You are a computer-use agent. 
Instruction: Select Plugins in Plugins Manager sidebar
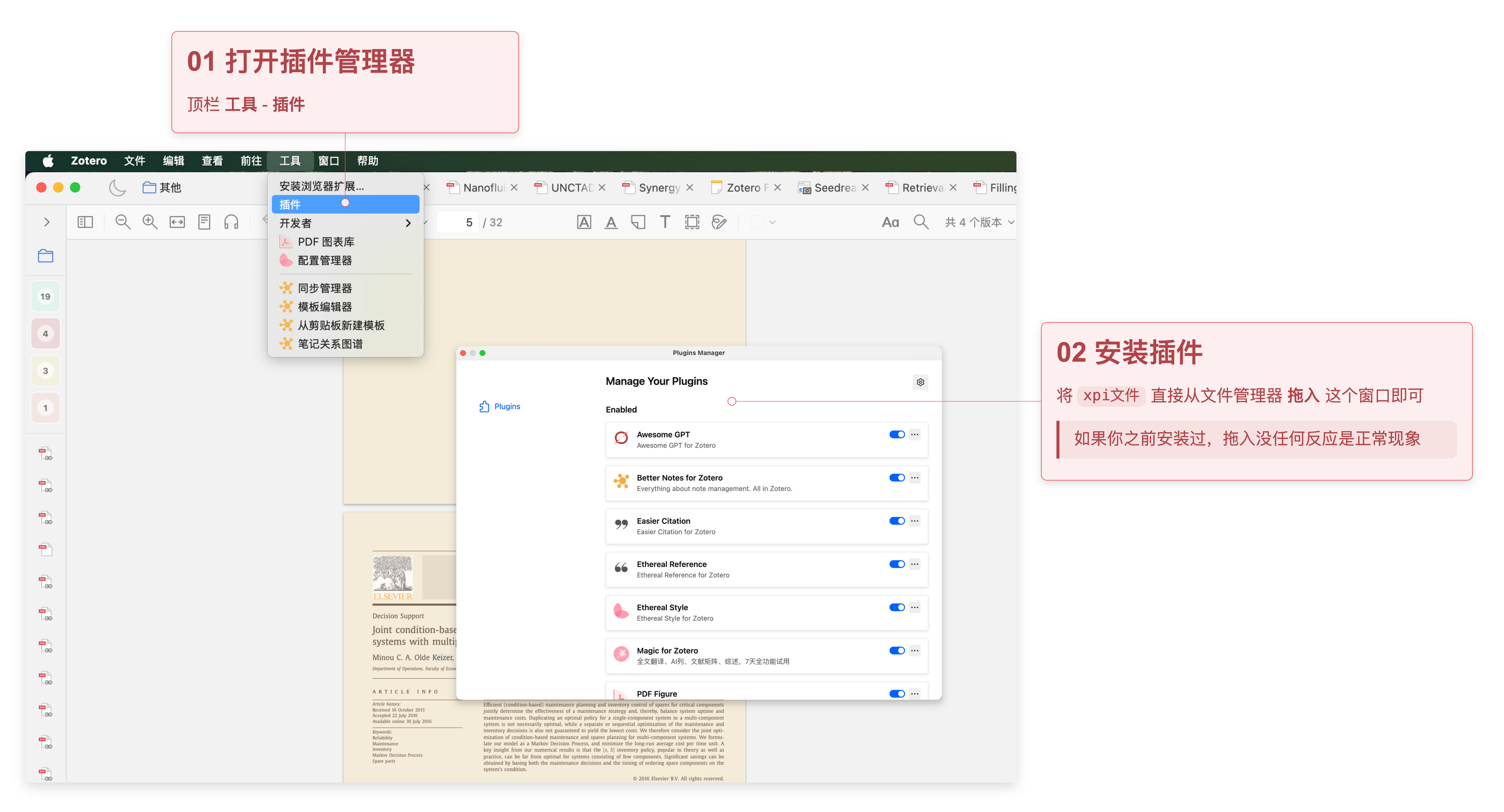pyautogui.click(x=500, y=406)
